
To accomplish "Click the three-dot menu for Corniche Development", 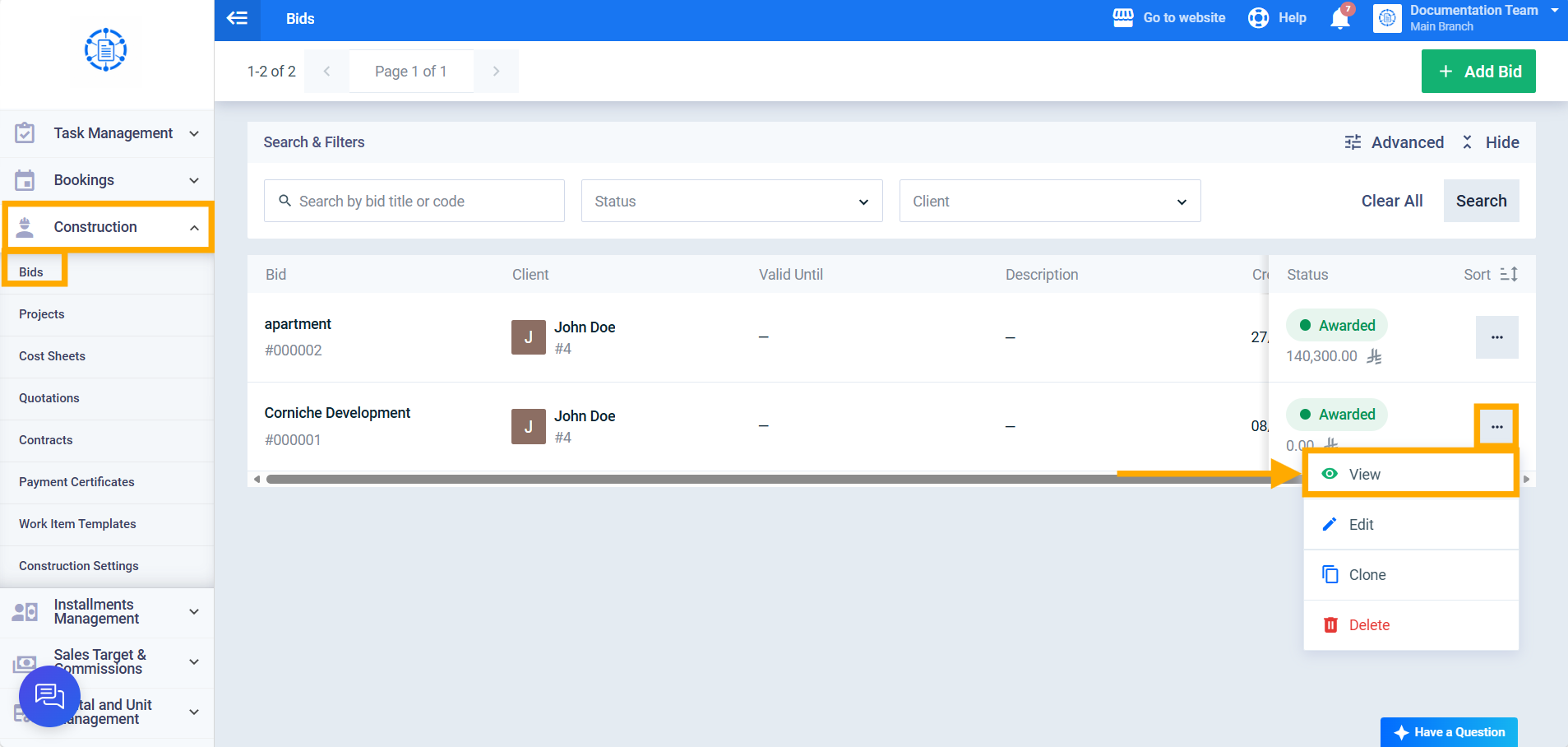I will coord(1496,426).
